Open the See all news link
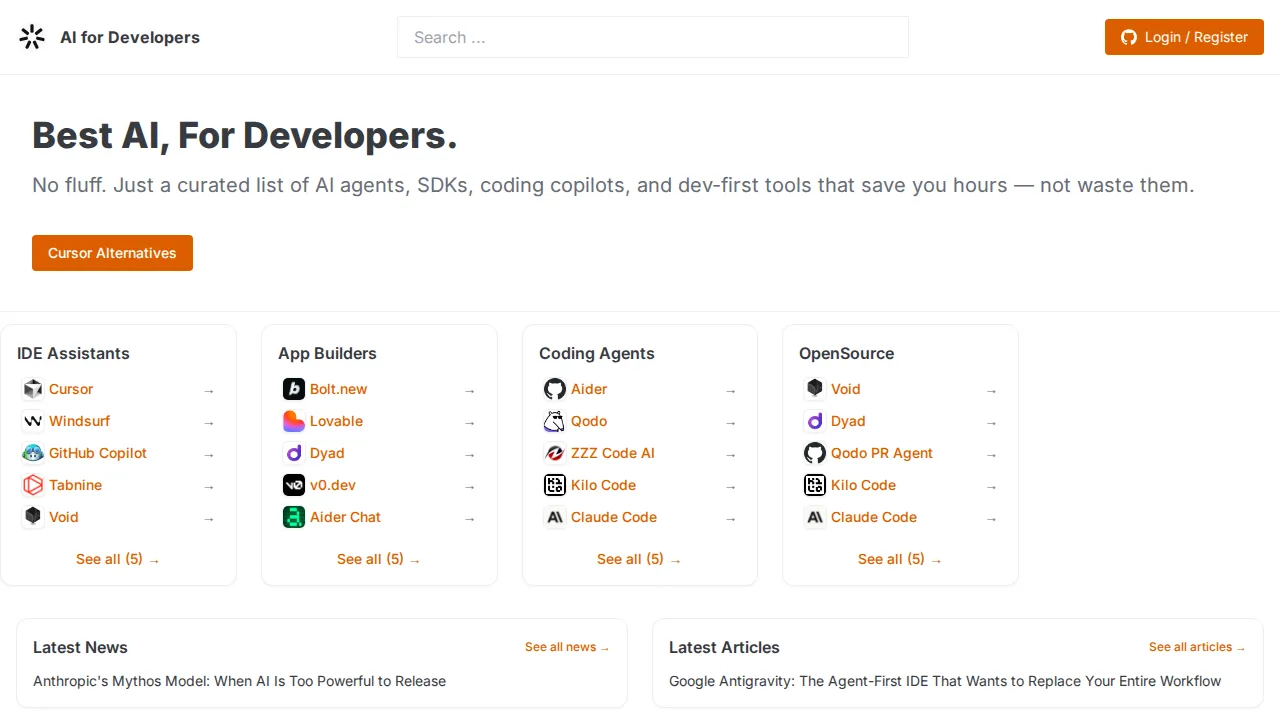 coord(567,647)
